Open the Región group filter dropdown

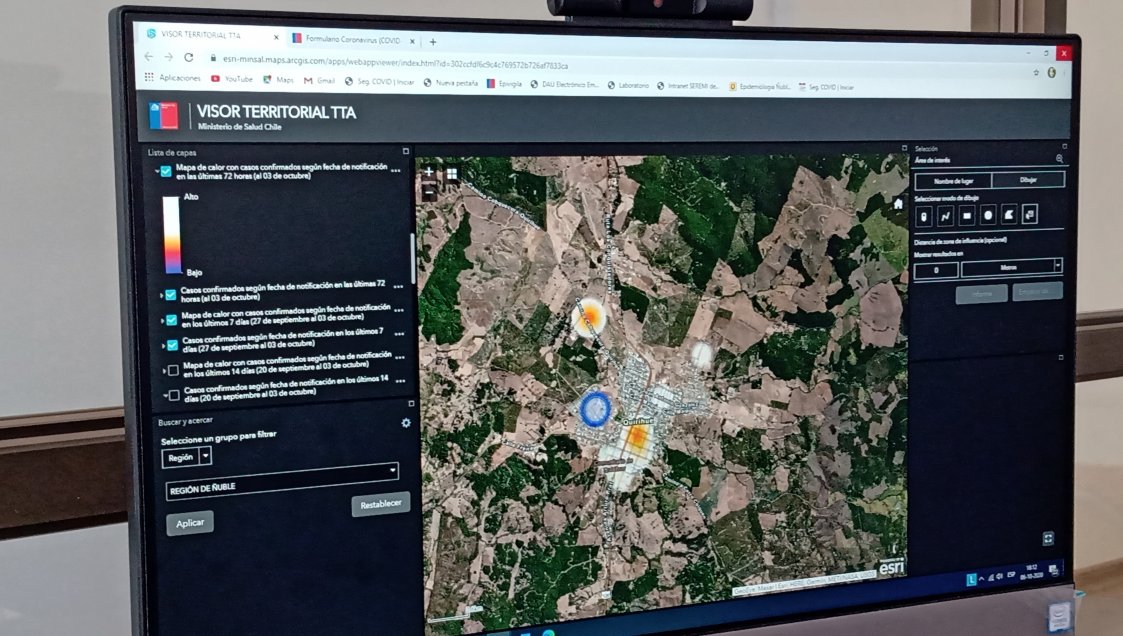pos(205,456)
